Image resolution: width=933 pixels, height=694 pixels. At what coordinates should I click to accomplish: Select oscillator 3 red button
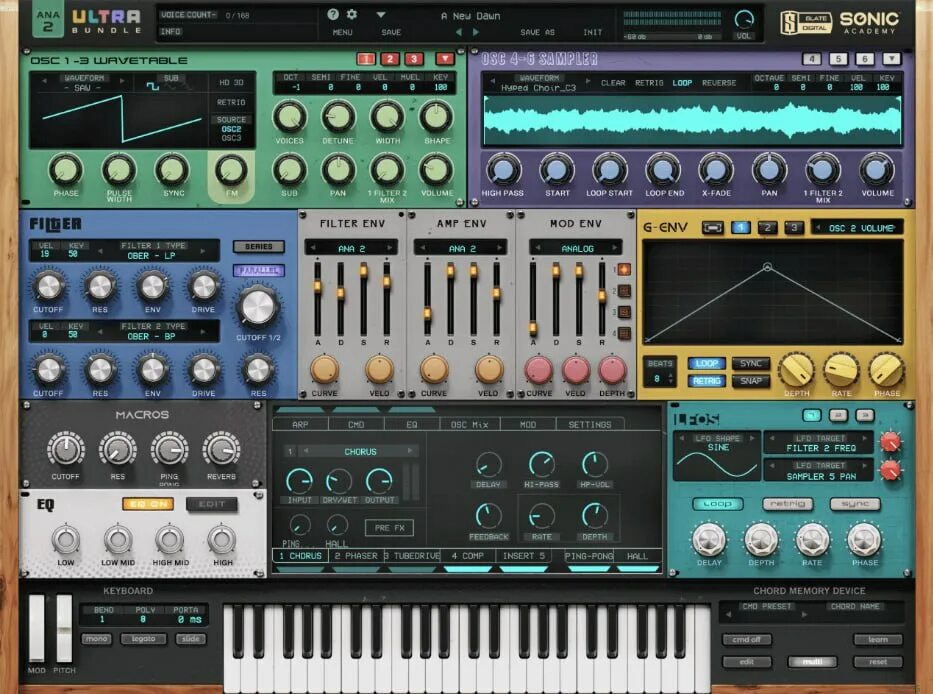(x=414, y=59)
